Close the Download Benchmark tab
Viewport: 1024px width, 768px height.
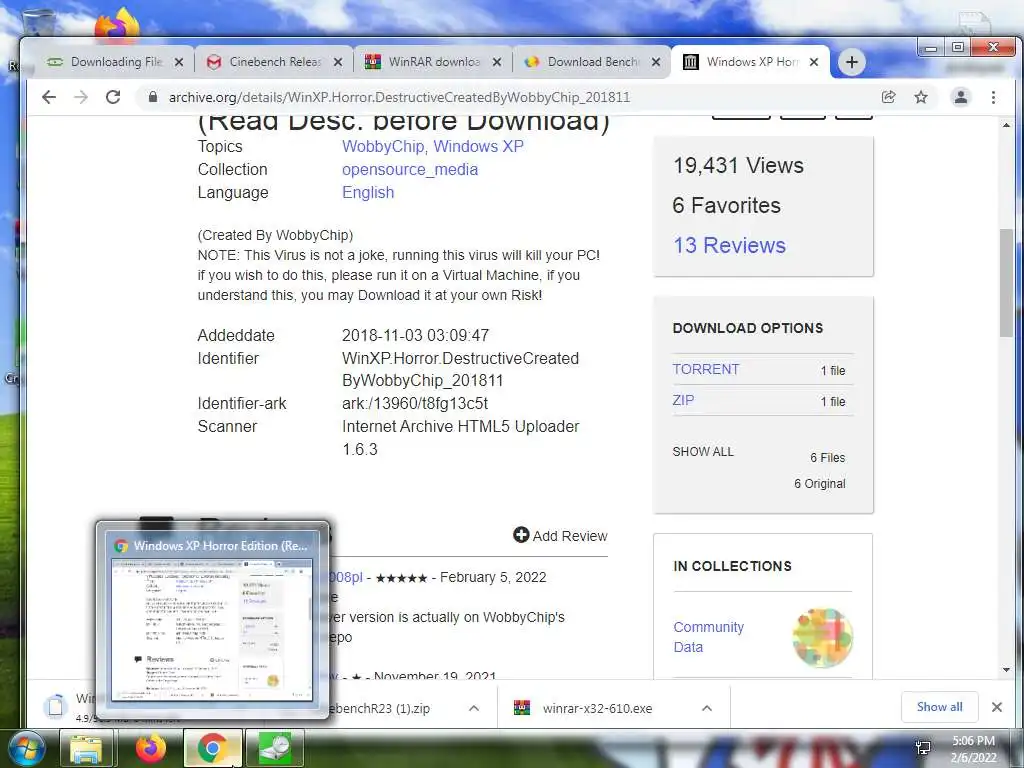[x=656, y=62]
